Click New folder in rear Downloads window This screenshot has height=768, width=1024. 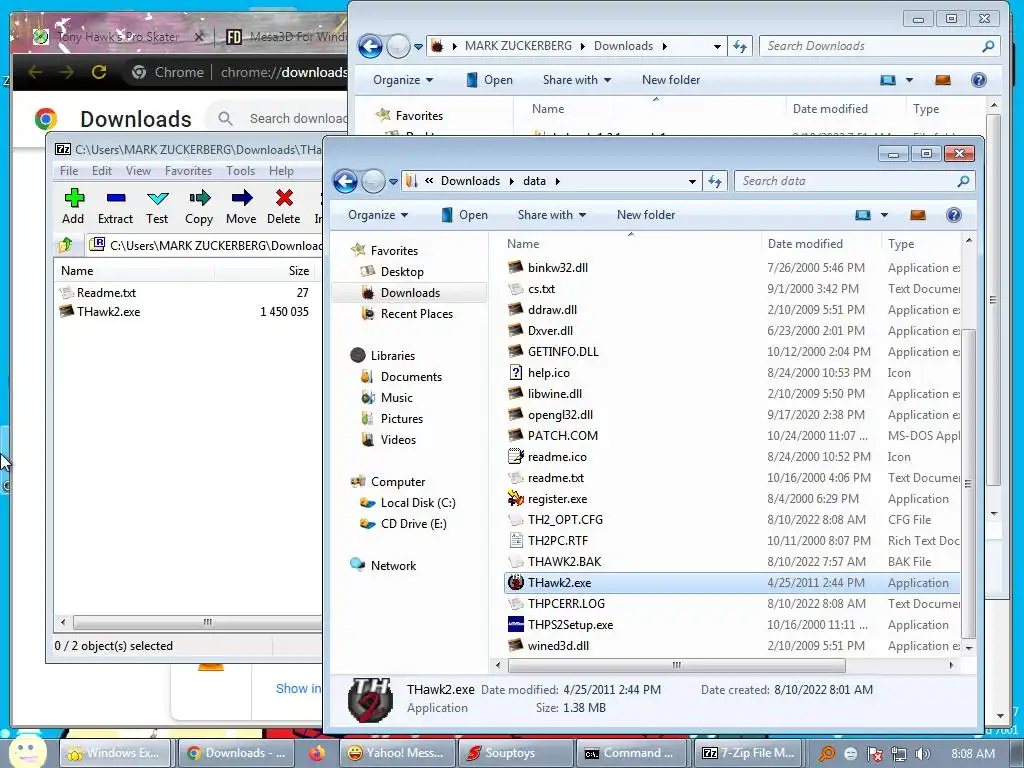pyautogui.click(x=671, y=80)
